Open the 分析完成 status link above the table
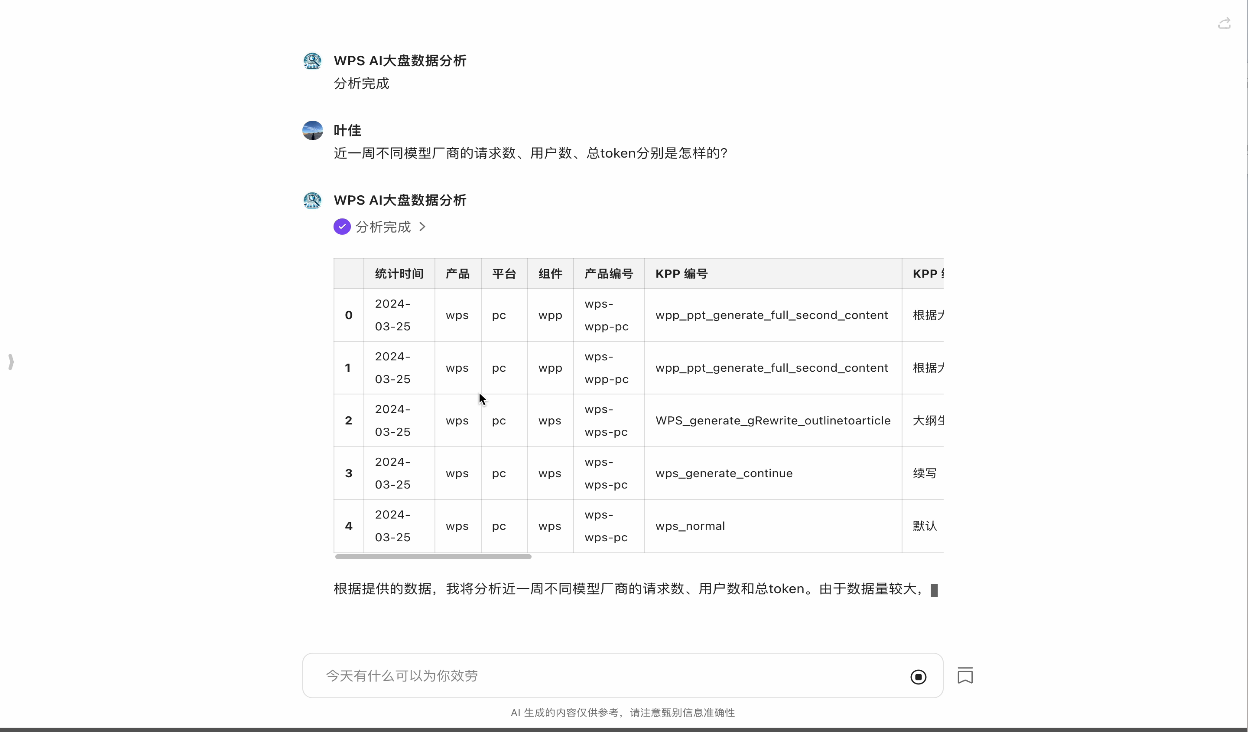Image resolution: width=1248 pixels, height=732 pixels. (383, 227)
